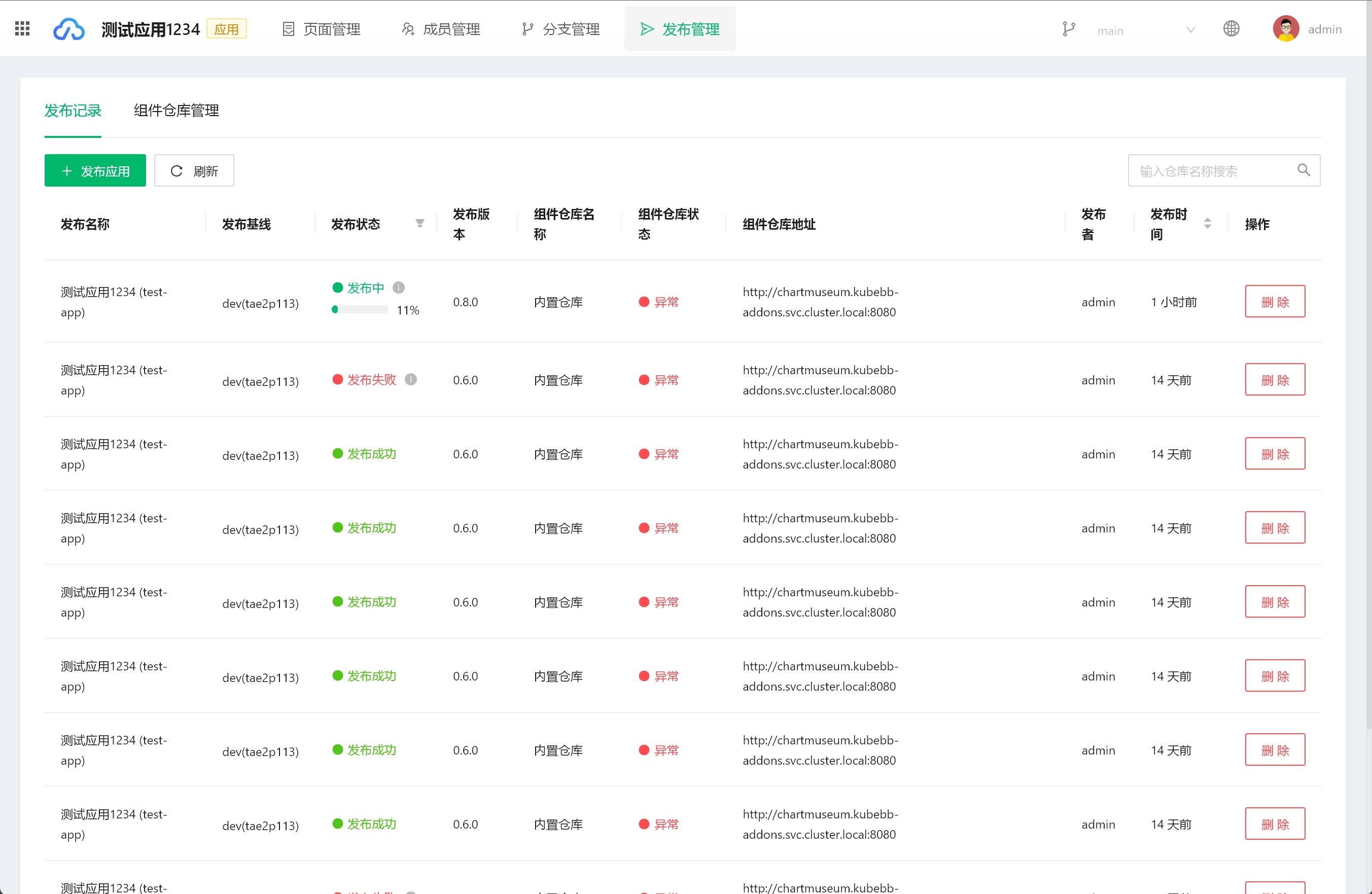
Task: Switch to the 发布记录 tab
Action: tap(73, 111)
